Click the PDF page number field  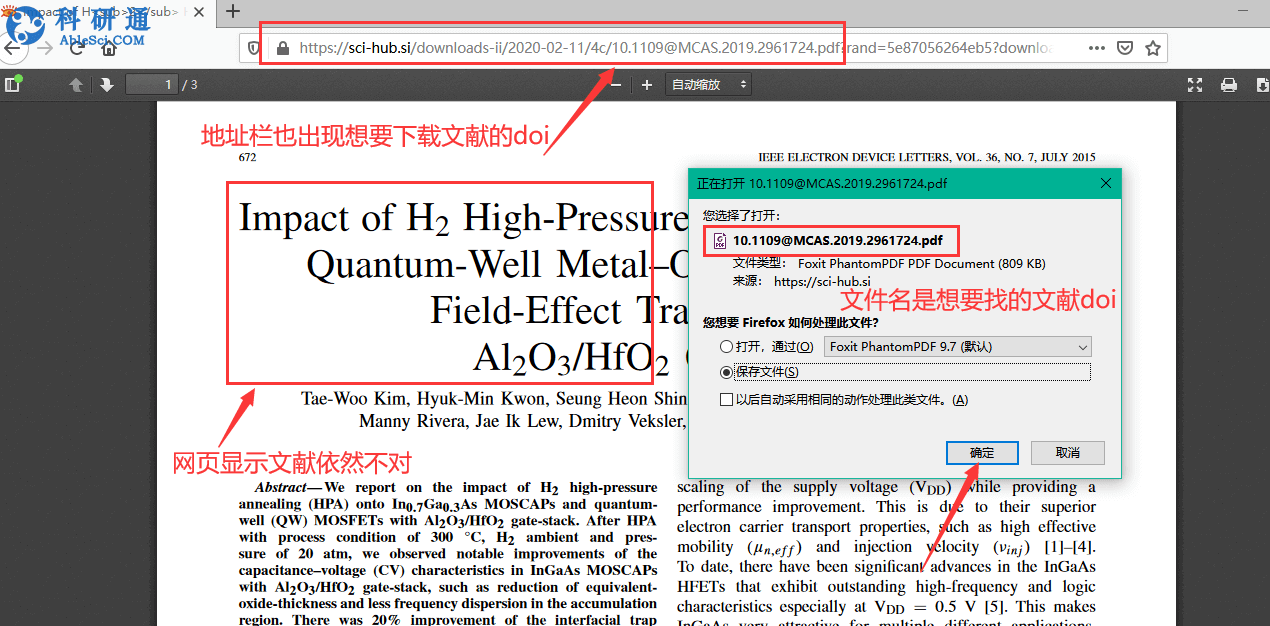[x=152, y=85]
